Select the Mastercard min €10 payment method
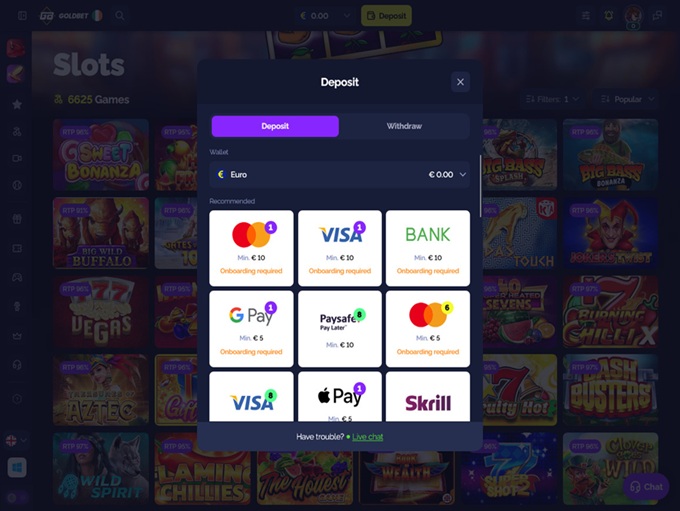 (251, 248)
